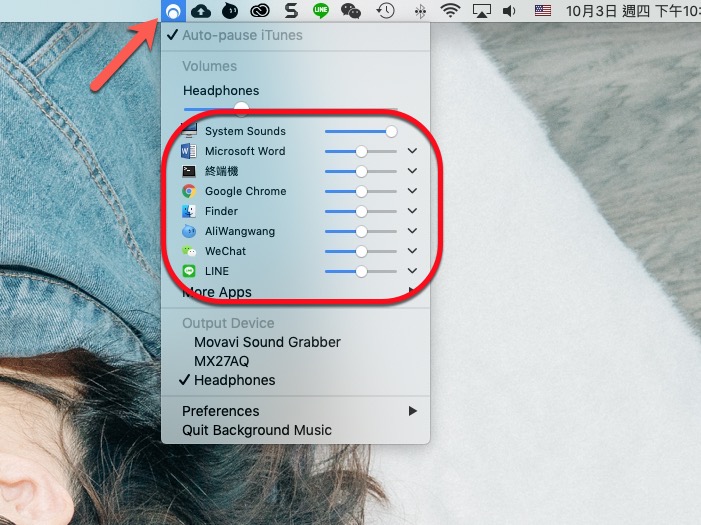Click the LINE icon in volume list

tap(189, 271)
